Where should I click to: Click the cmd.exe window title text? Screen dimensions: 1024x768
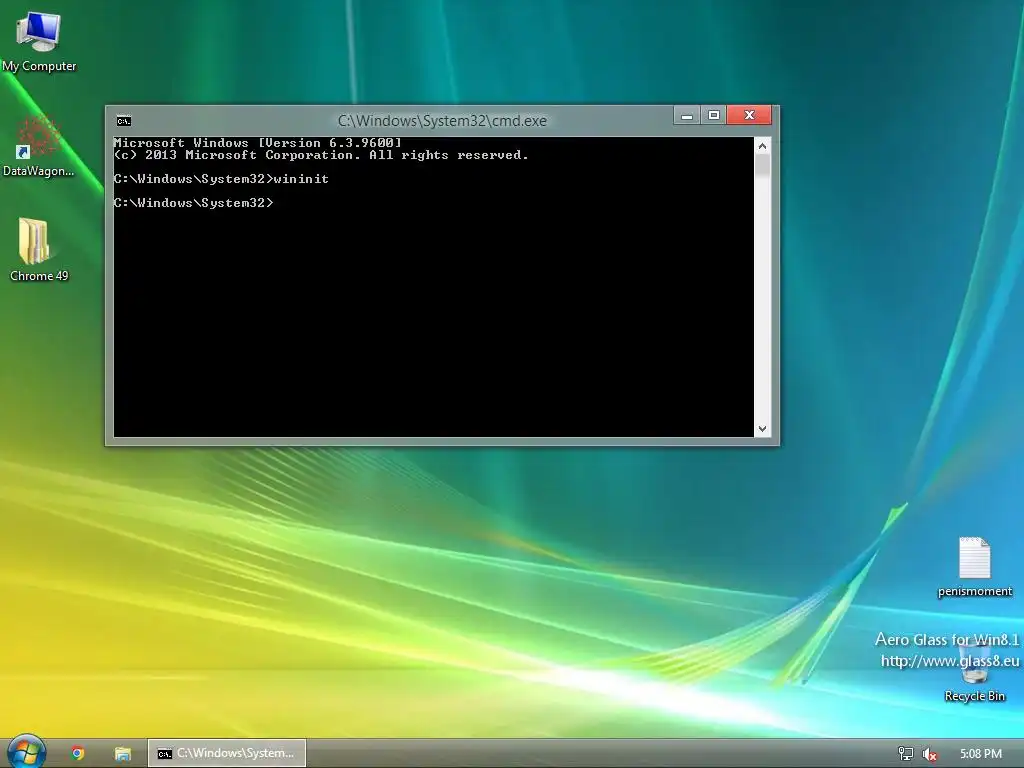tap(442, 121)
